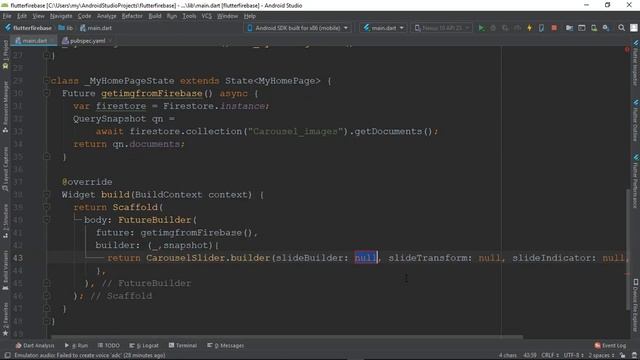Image resolution: width=640 pixels, height=360 pixels.
Task: Toggle read-only lock icon in status bar
Action: tap(622, 356)
